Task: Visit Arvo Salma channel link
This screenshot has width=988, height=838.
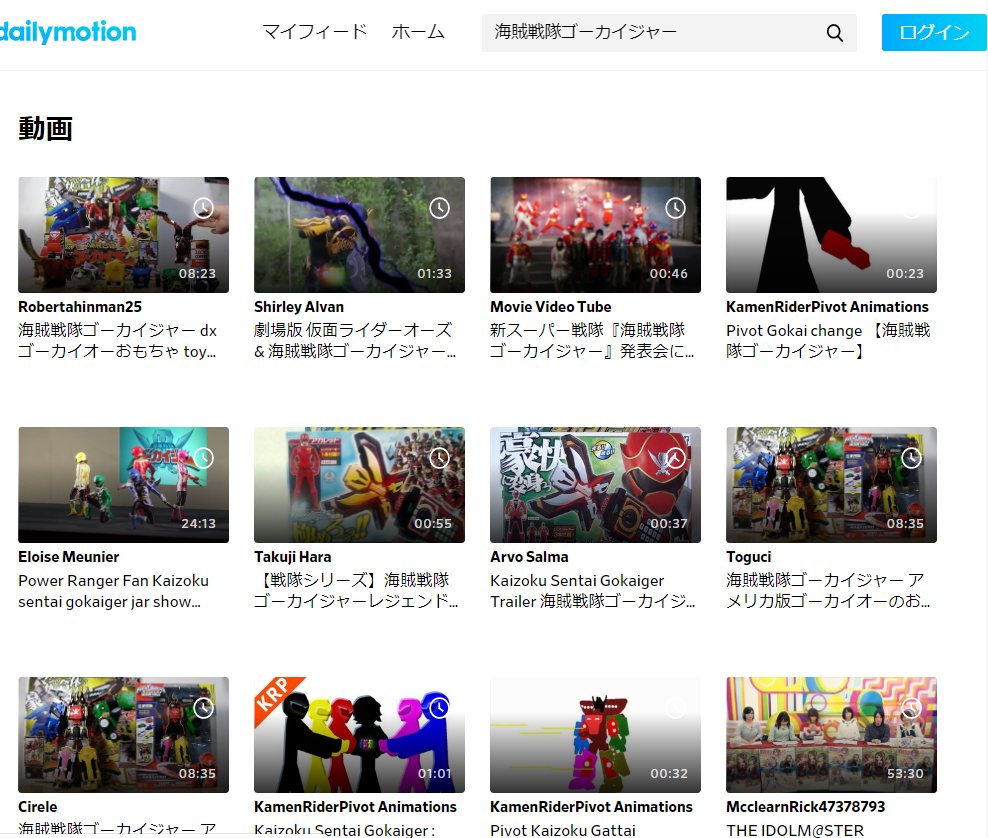Action: (529, 557)
